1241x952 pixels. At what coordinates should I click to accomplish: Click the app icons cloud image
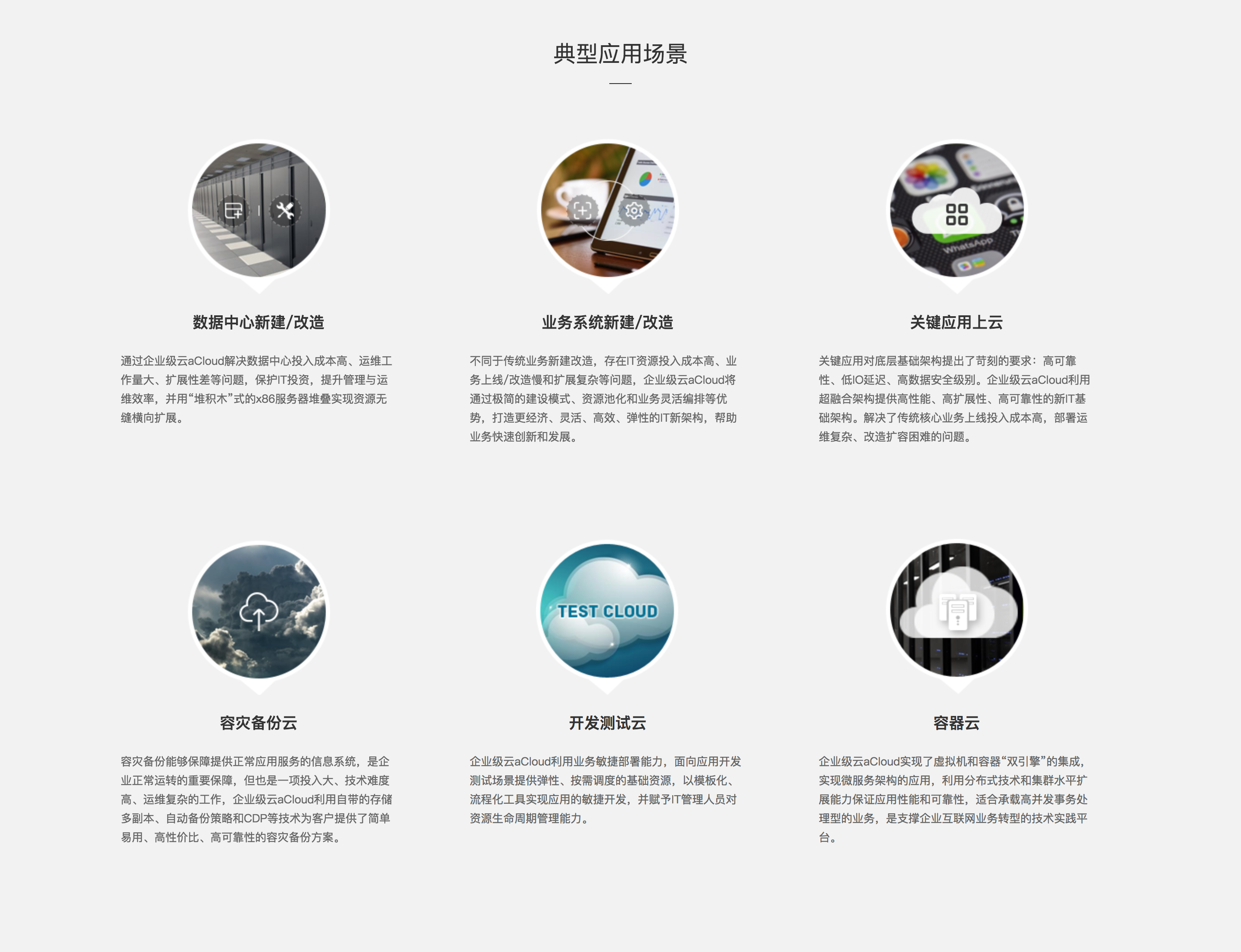point(957,210)
